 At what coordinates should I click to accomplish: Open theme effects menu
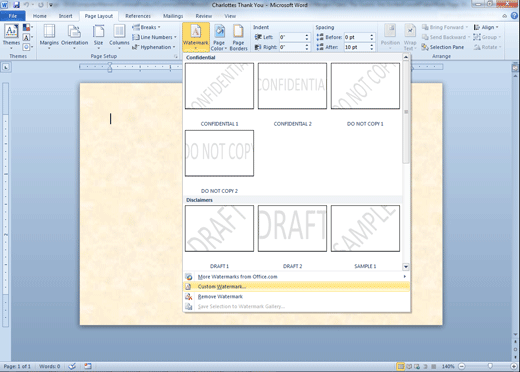pyautogui.click(x=28, y=47)
